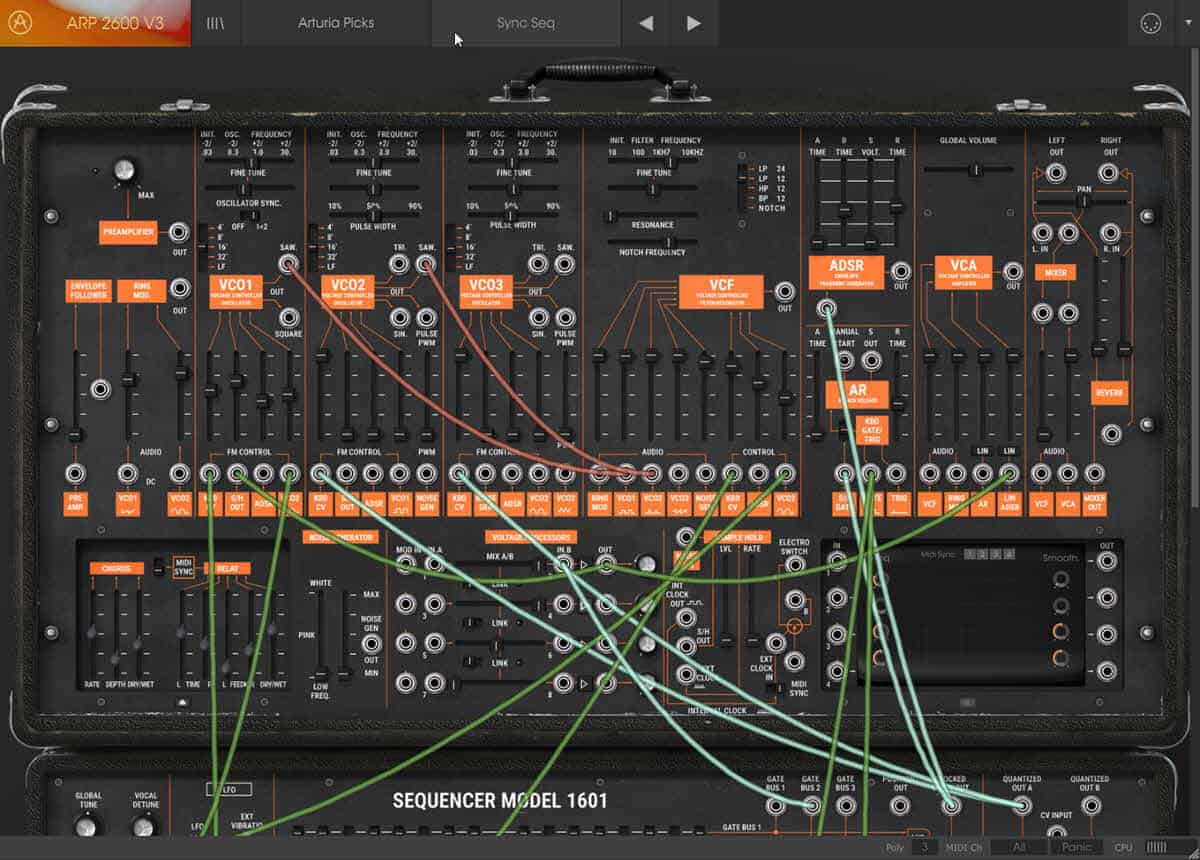1200x860 pixels.
Task: Click the Sync Seq preset name
Action: pos(525,23)
